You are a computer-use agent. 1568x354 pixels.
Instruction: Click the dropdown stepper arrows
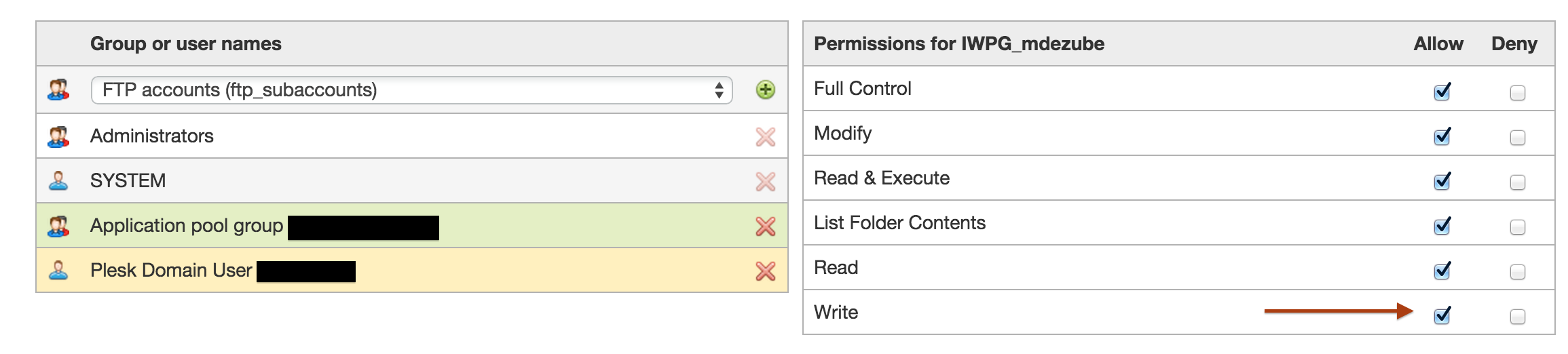tap(719, 90)
